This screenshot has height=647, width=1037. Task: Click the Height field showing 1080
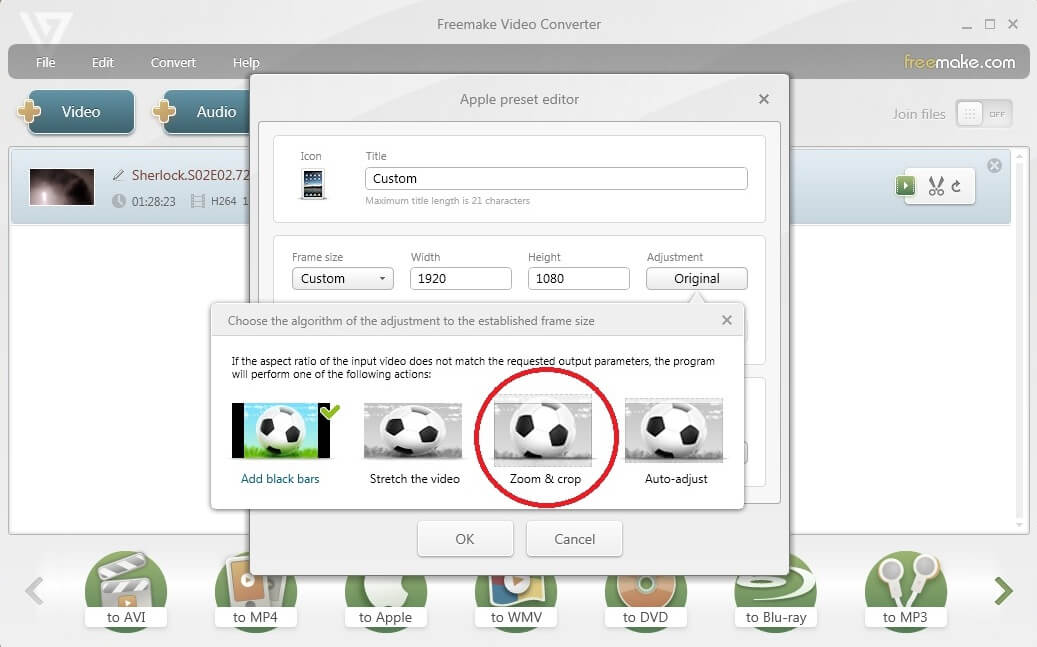[579, 279]
